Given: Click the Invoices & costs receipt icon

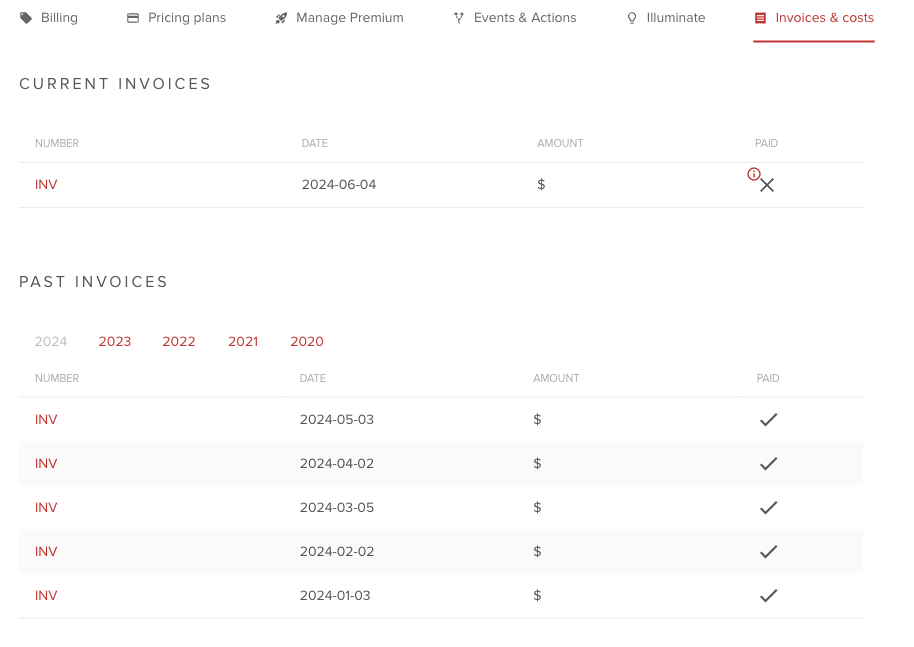Looking at the screenshot, I should click(760, 17).
